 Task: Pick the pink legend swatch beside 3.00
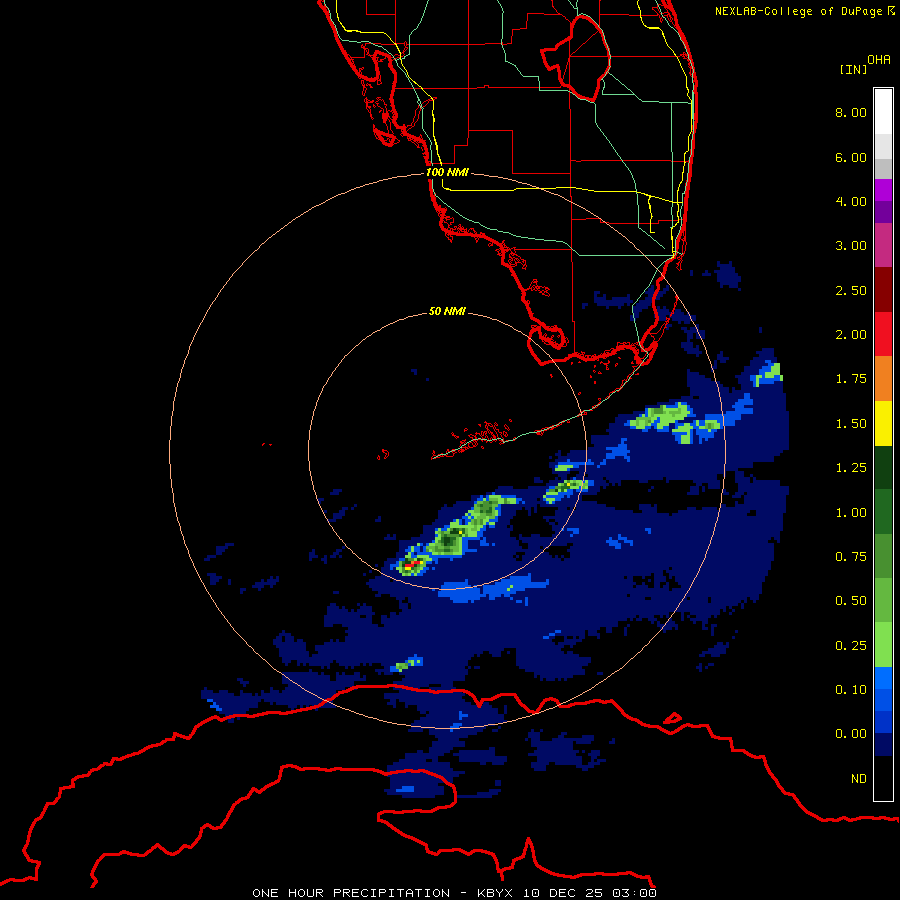[883, 245]
